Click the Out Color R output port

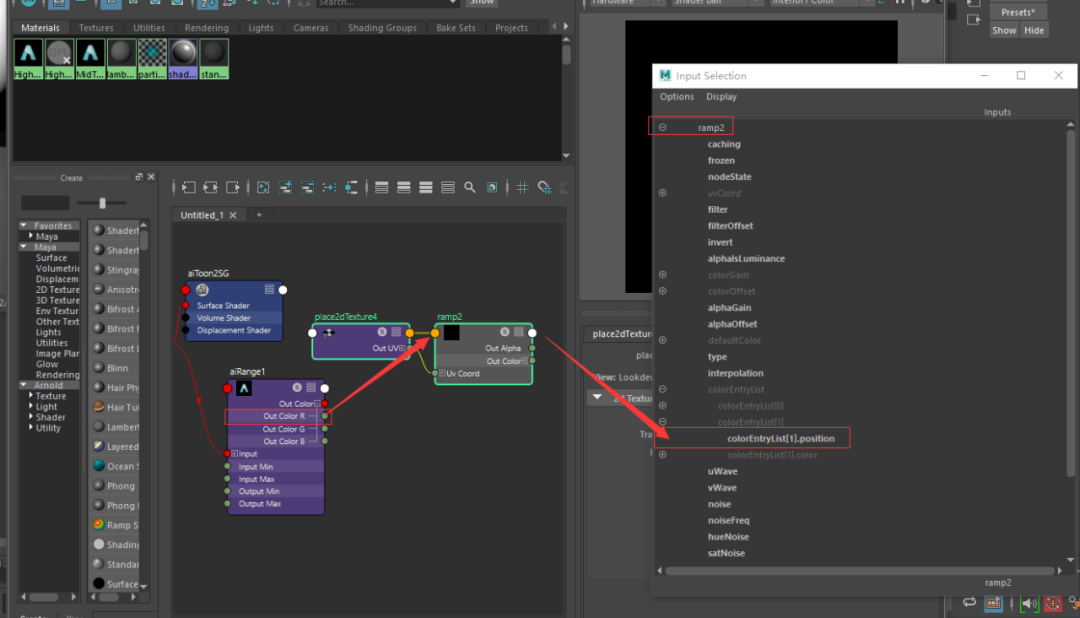324,416
